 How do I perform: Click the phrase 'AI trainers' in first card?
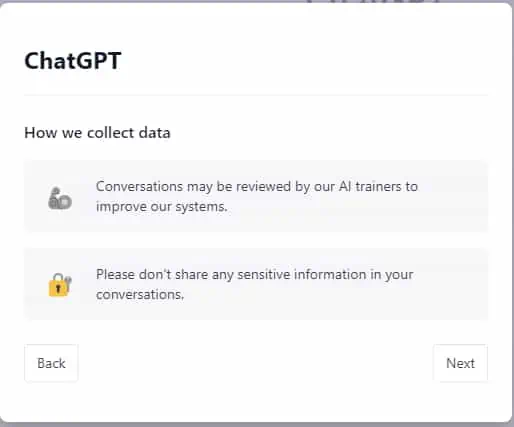[370, 186]
